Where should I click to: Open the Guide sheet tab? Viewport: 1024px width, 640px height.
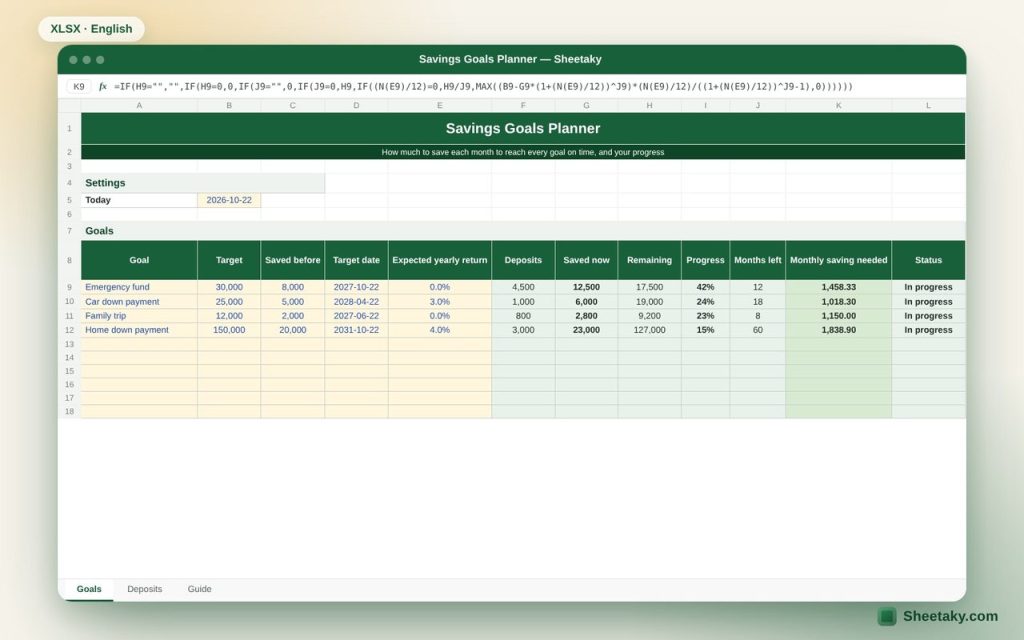coord(199,589)
